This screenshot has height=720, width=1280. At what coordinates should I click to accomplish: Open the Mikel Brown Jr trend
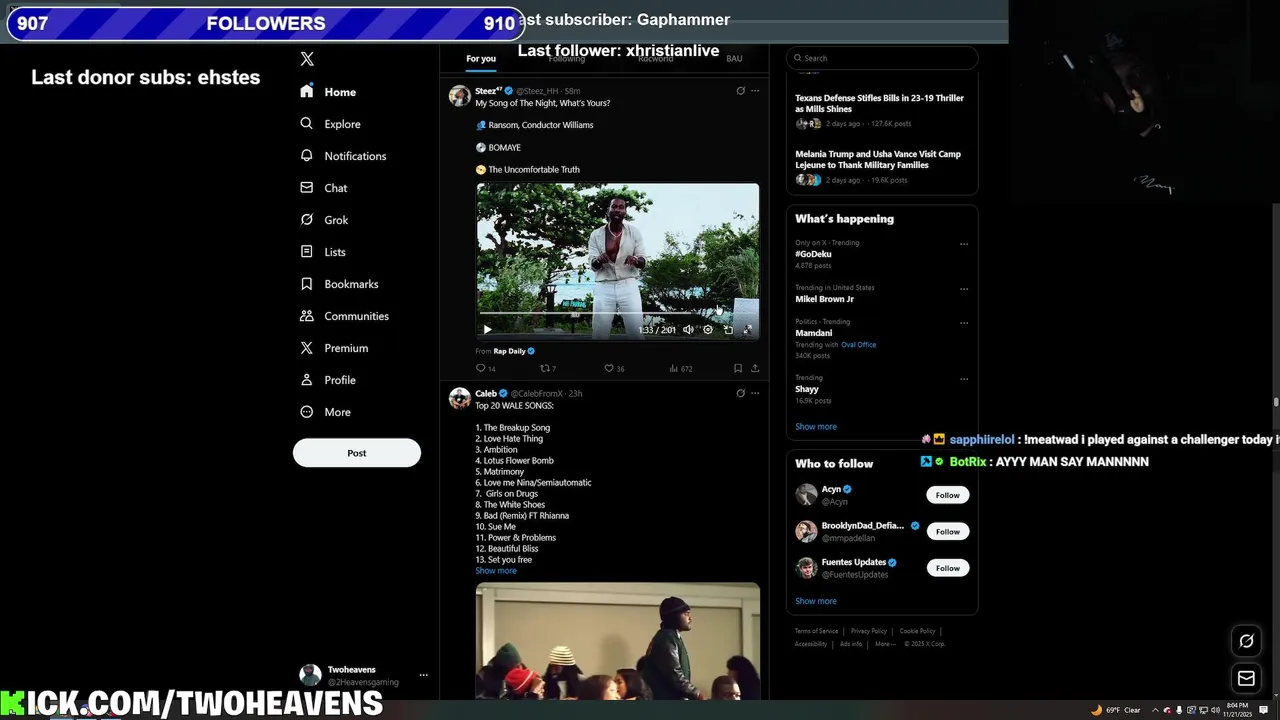[x=824, y=299]
